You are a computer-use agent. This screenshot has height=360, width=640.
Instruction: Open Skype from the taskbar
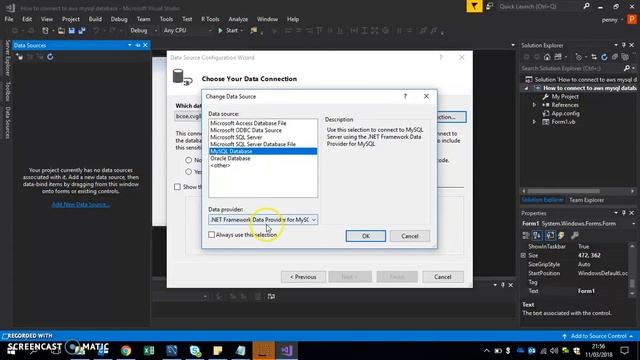point(195,351)
